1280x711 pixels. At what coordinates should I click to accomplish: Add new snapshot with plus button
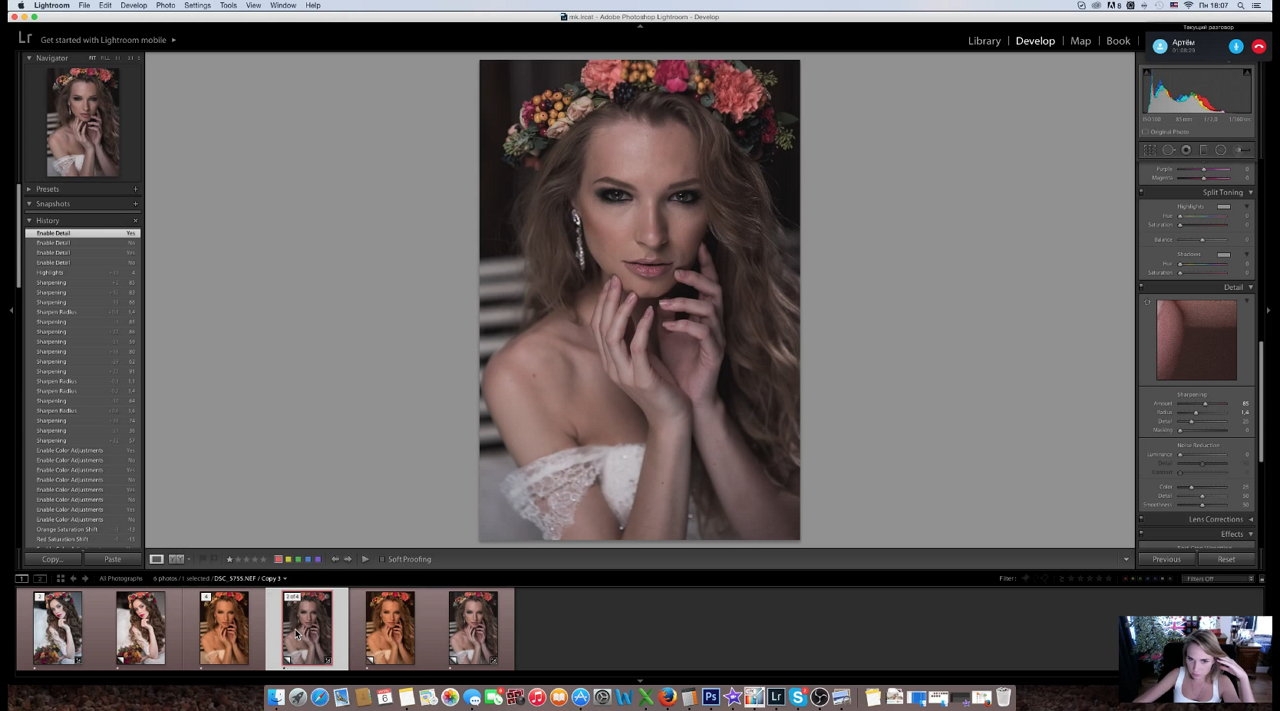[x=135, y=204]
